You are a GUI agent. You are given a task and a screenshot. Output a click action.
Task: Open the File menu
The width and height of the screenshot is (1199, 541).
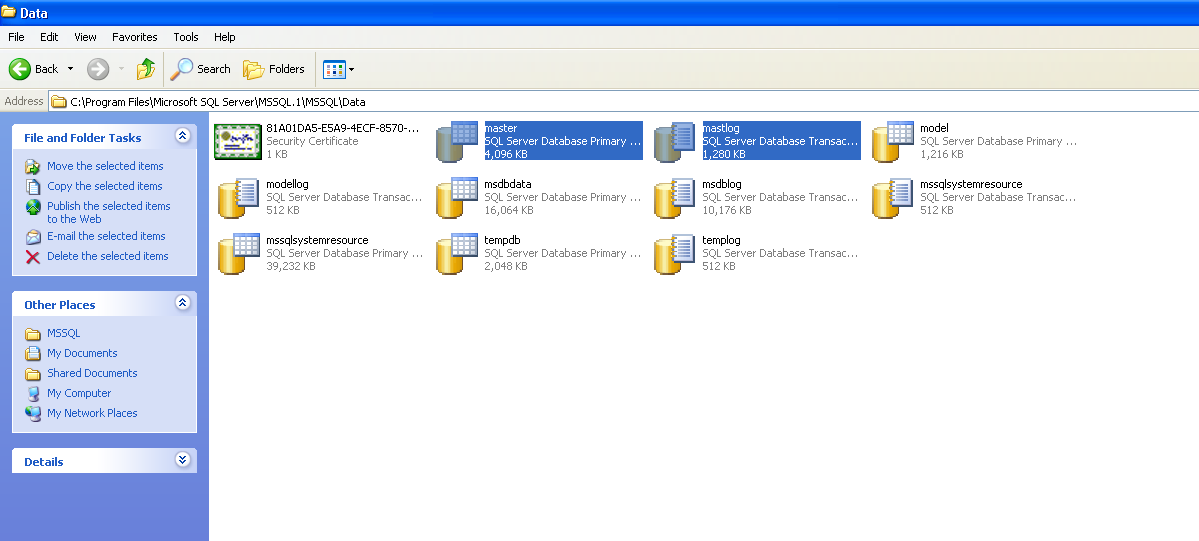pos(16,37)
